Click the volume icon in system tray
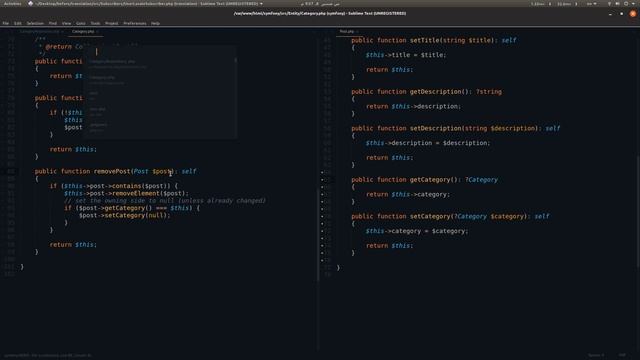Screen dimensions: 640x360 (618, 4)
